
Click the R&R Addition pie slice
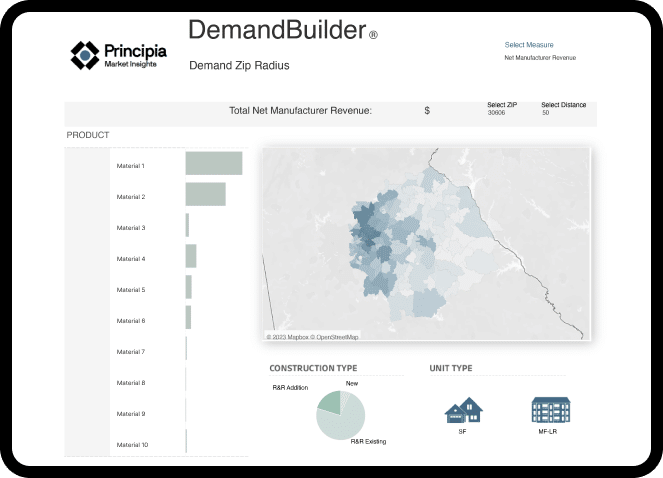331,401
